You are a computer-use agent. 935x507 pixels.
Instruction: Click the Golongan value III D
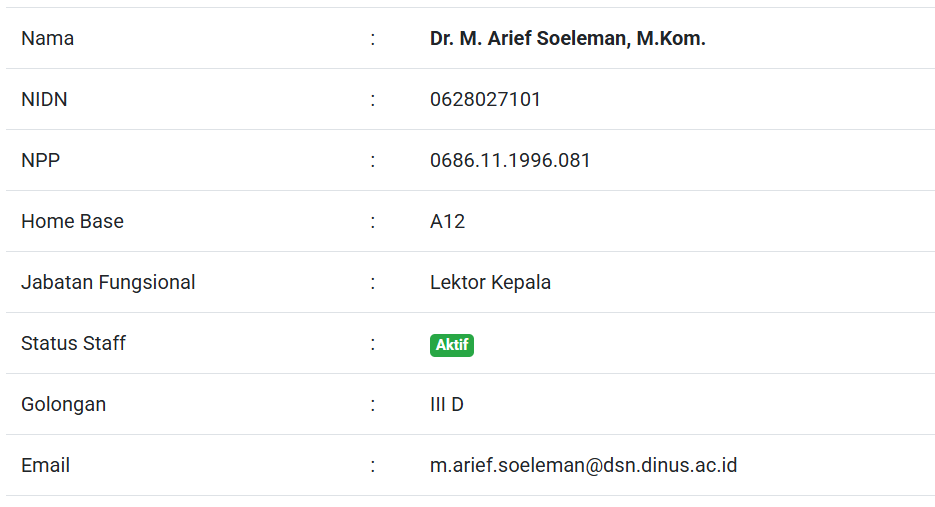point(446,405)
